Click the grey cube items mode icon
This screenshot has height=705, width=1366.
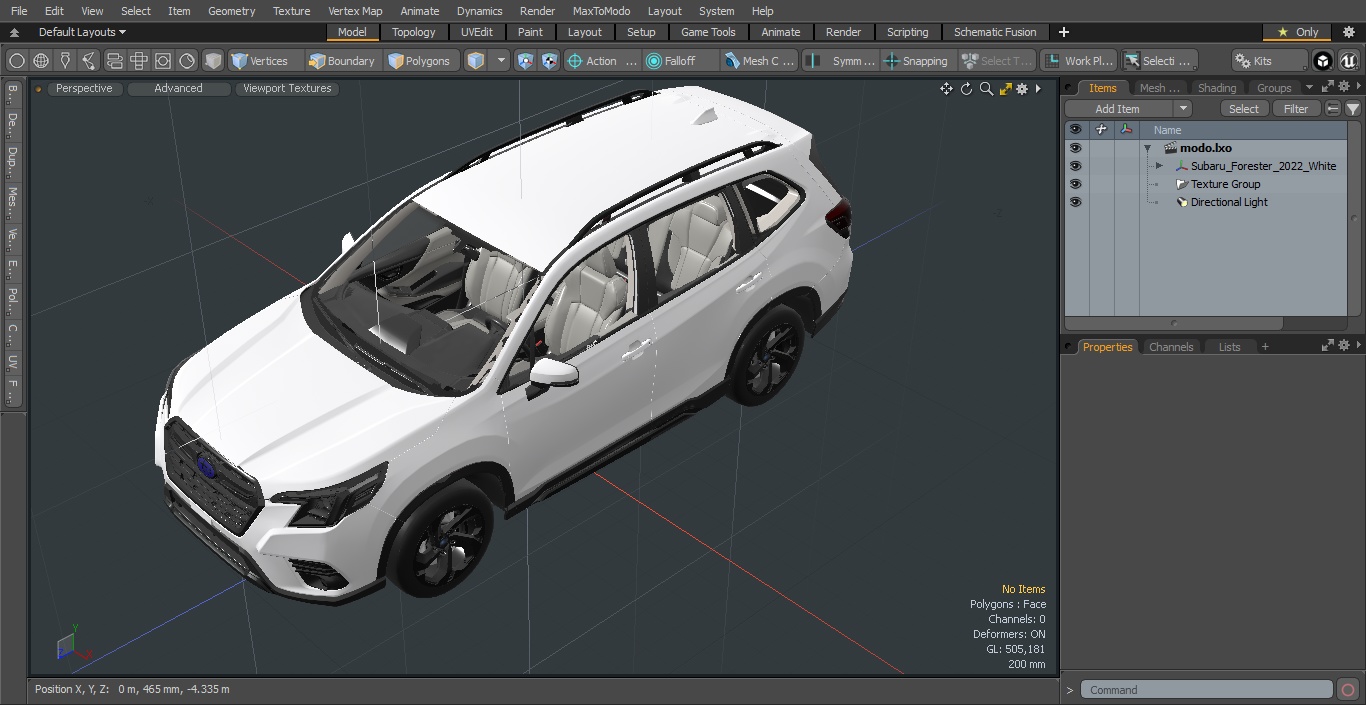(213, 61)
